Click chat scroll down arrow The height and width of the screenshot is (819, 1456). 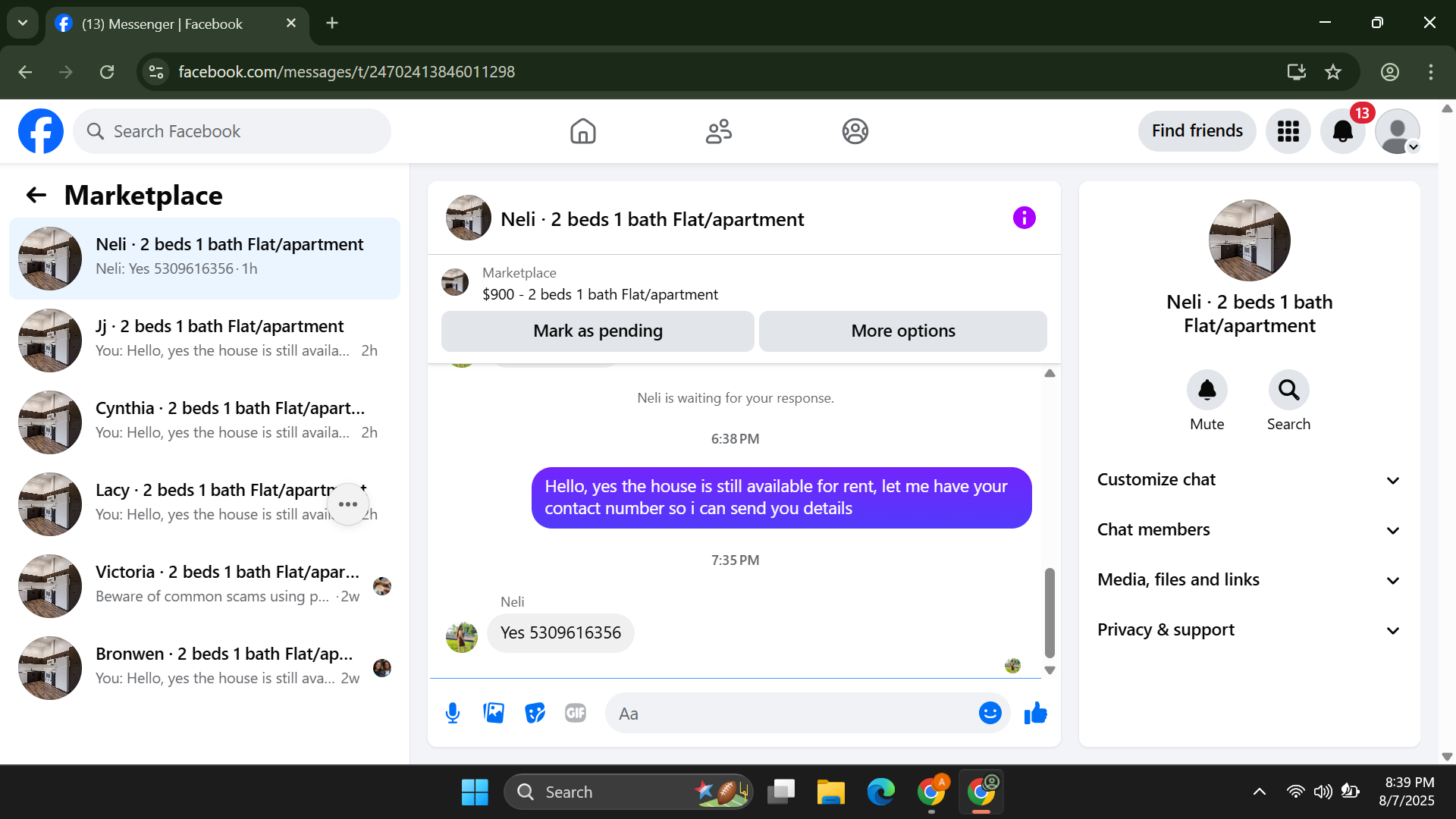click(x=1050, y=670)
